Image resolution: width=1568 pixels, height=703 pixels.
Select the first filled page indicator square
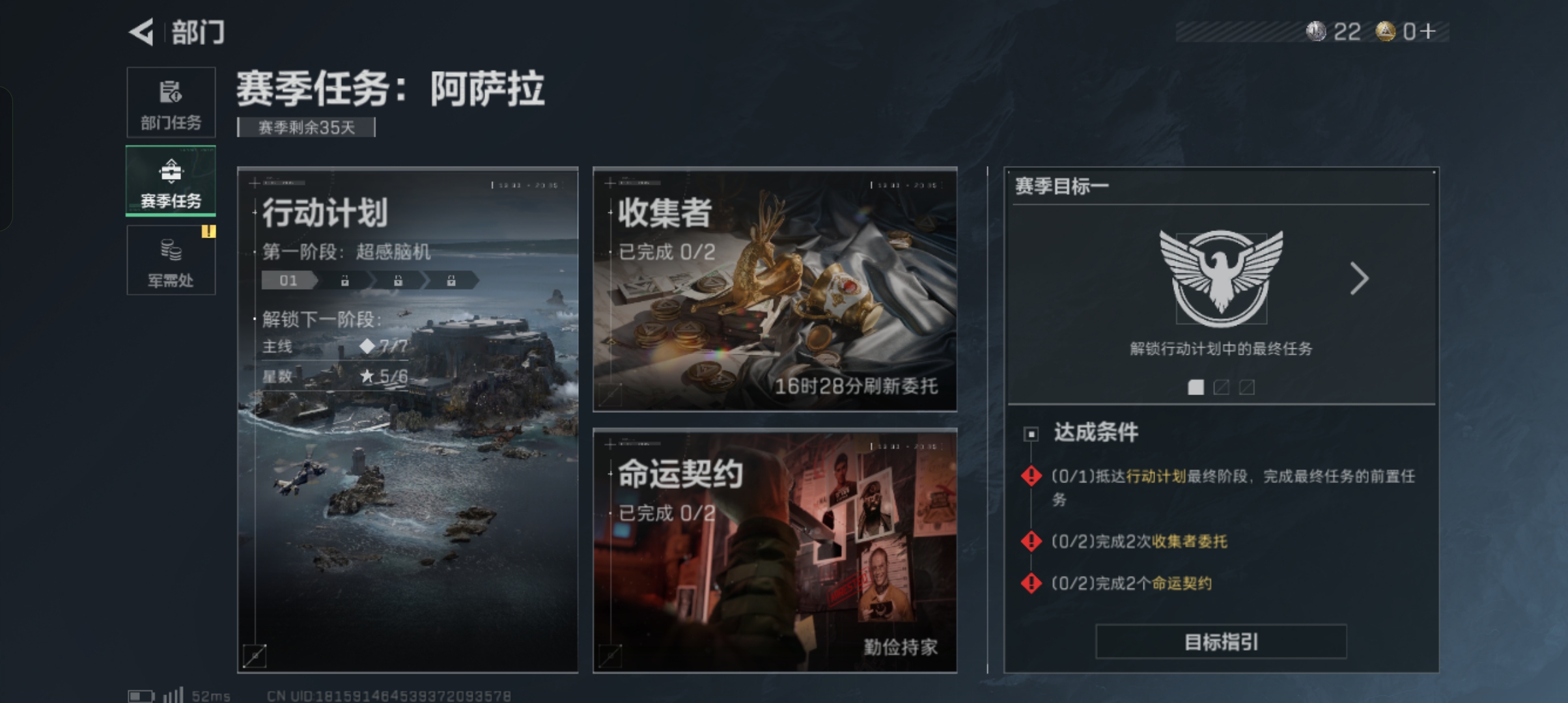click(1196, 387)
